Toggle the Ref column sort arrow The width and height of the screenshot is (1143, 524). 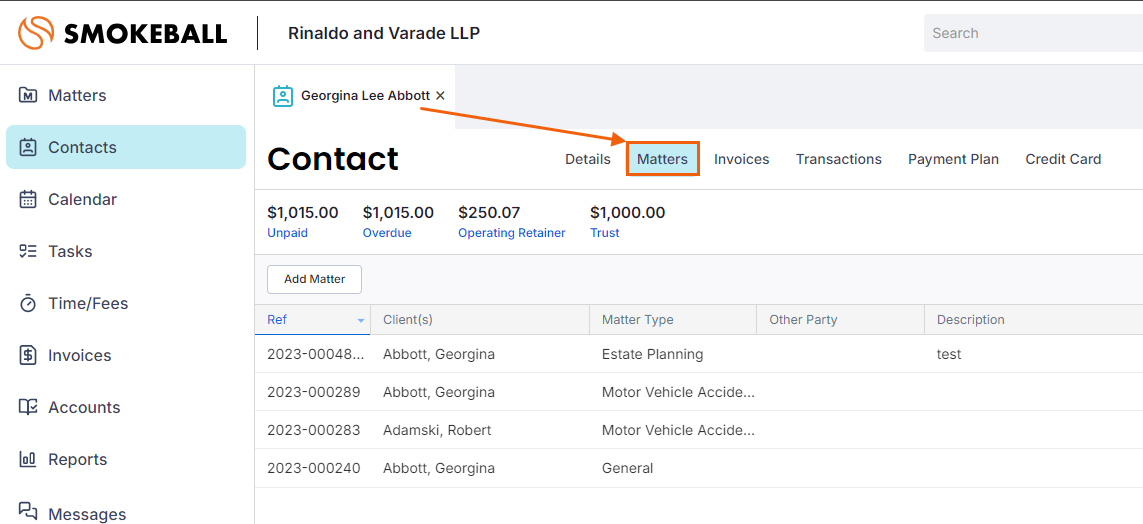[x=361, y=320]
